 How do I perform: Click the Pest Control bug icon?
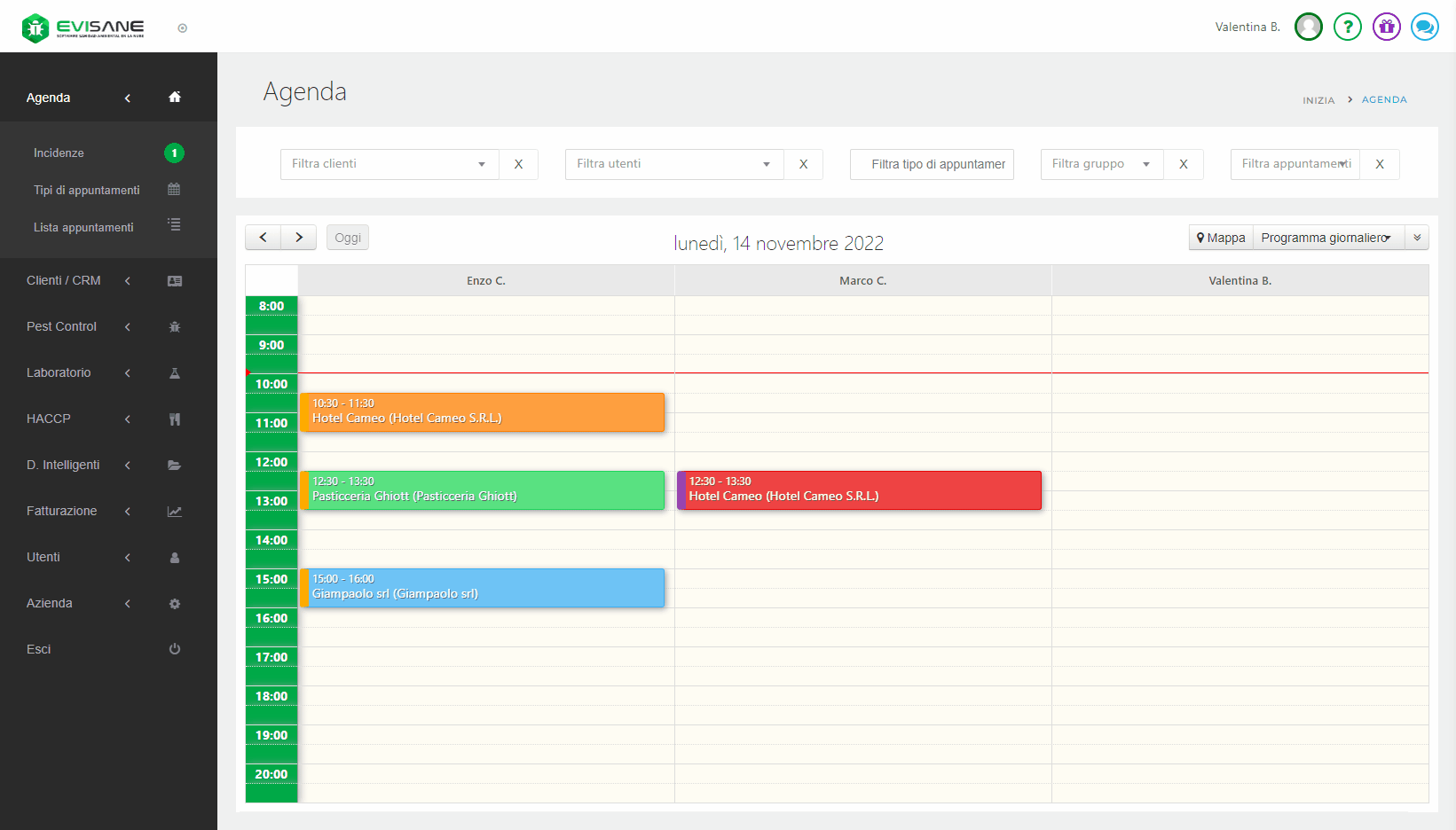[x=175, y=327]
